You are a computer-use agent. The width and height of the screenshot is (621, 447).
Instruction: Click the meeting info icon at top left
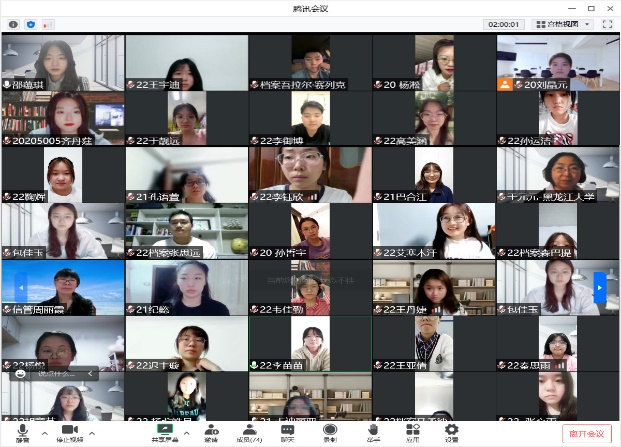13,24
